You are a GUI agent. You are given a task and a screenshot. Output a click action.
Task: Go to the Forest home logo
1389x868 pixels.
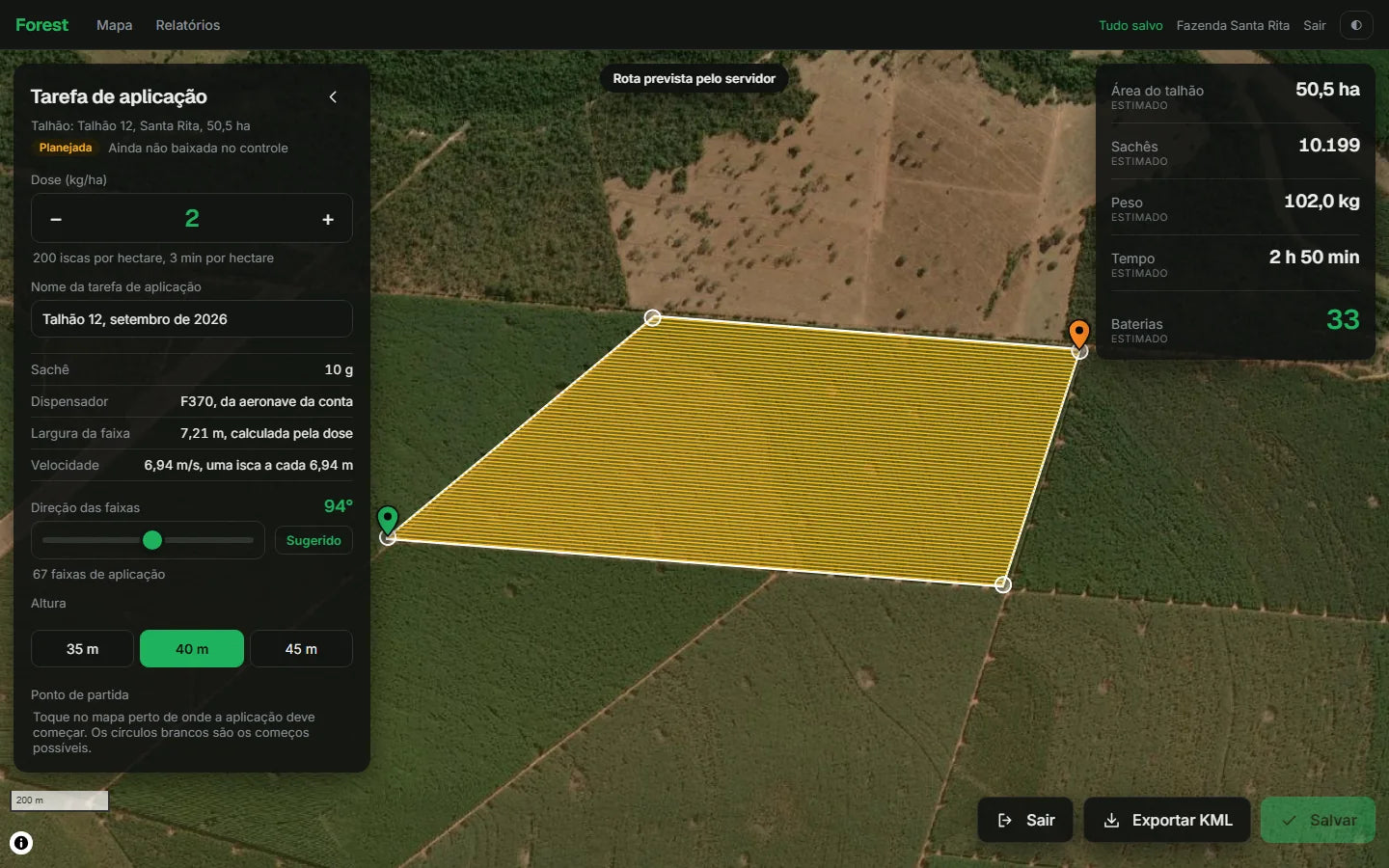[x=42, y=25]
